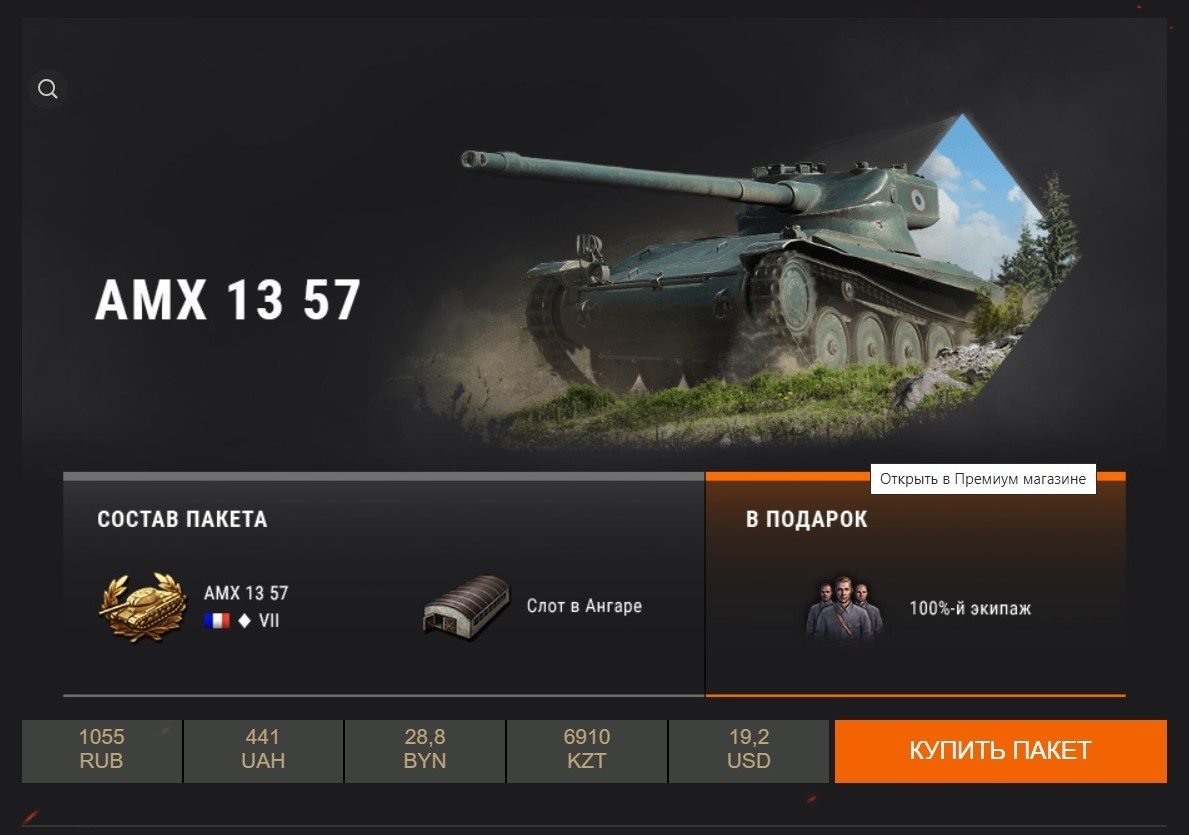Click the French flag icon
Image resolution: width=1189 pixels, height=835 pixels.
tap(217, 621)
